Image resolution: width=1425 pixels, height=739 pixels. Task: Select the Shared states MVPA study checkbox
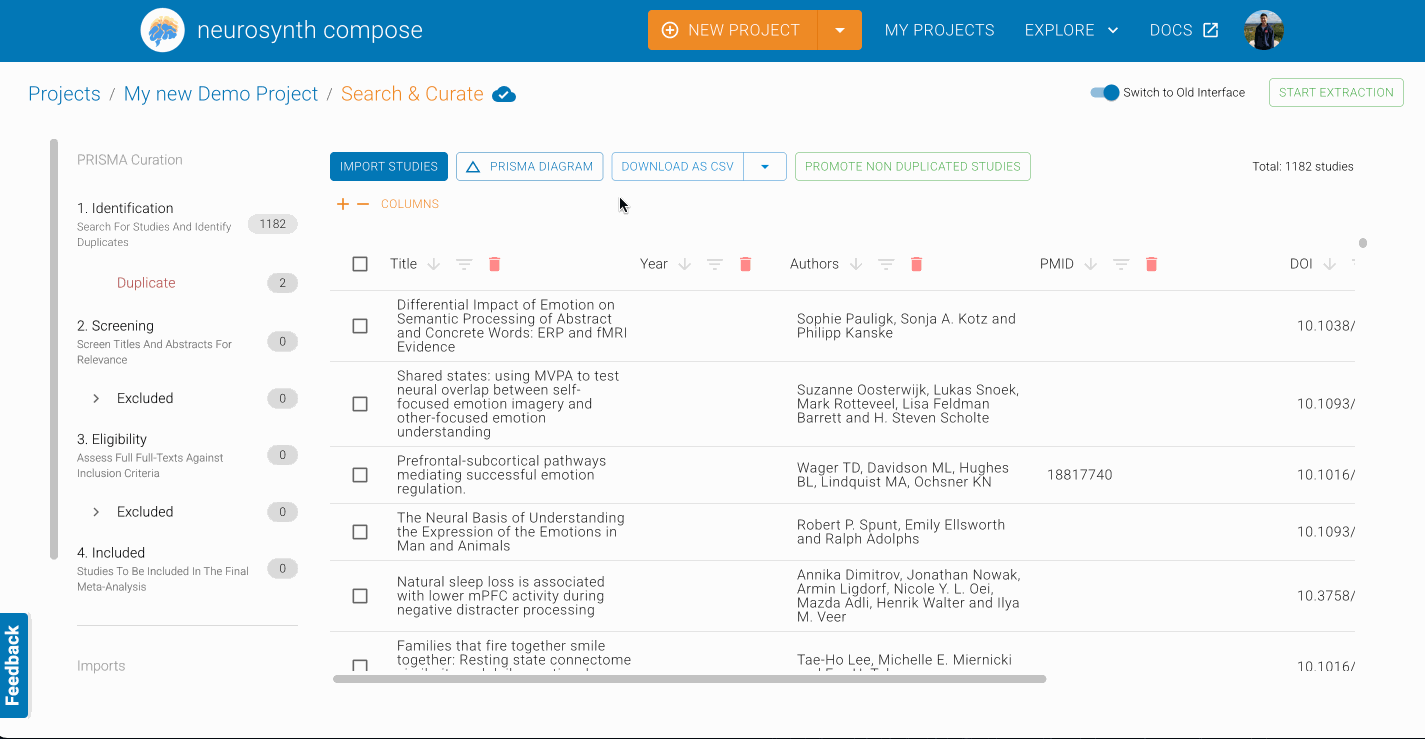(360, 404)
